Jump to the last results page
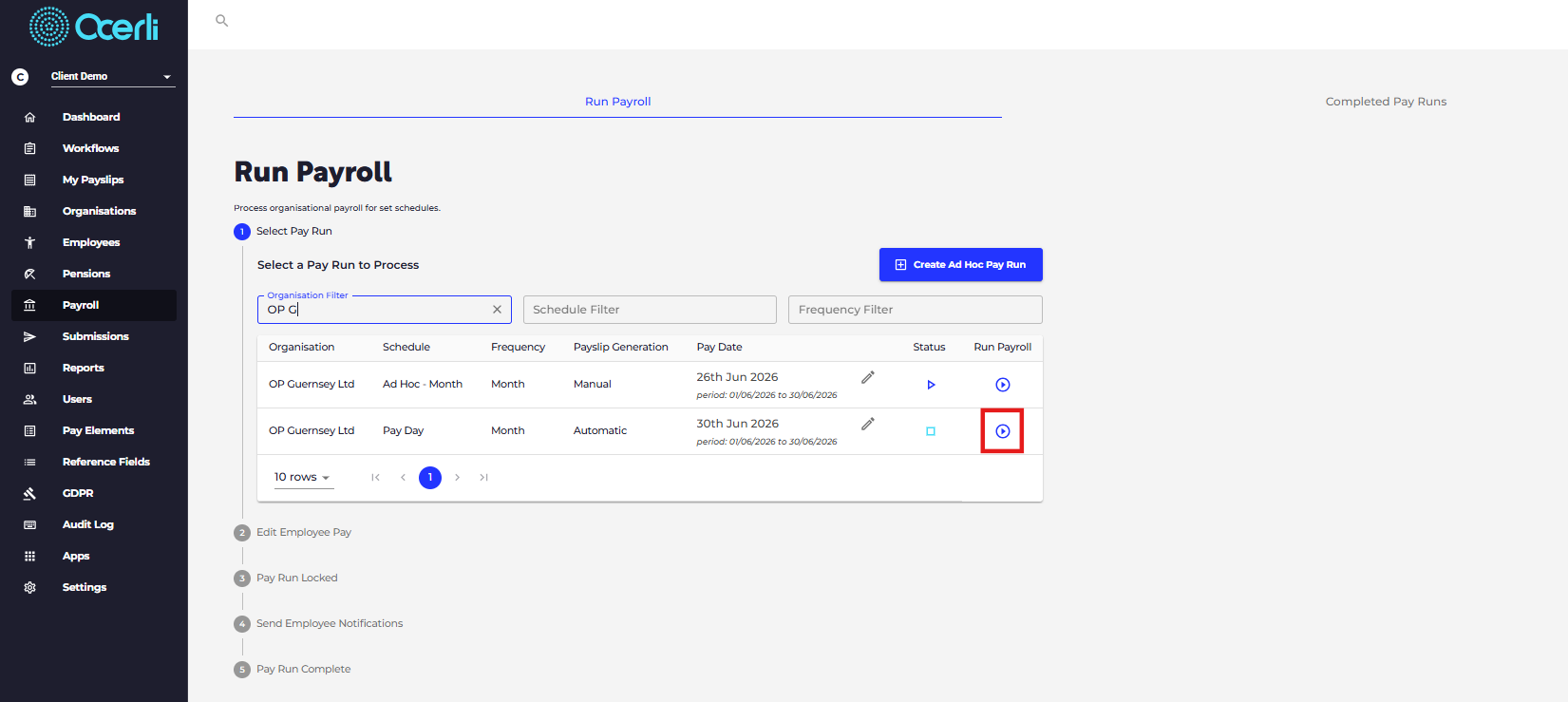The height and width of the screenshot is (702, 1568). pyautogui.click(x=484, y=477)
